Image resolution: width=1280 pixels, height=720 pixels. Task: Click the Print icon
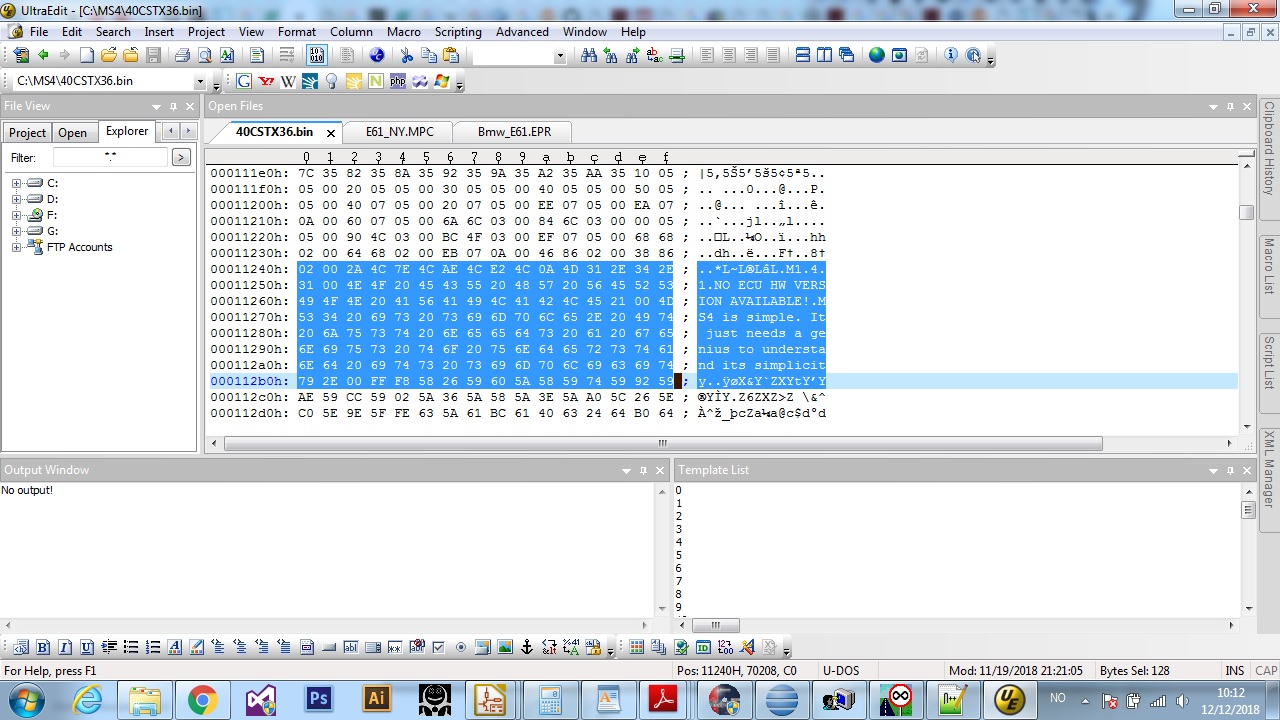pos(182,55)
